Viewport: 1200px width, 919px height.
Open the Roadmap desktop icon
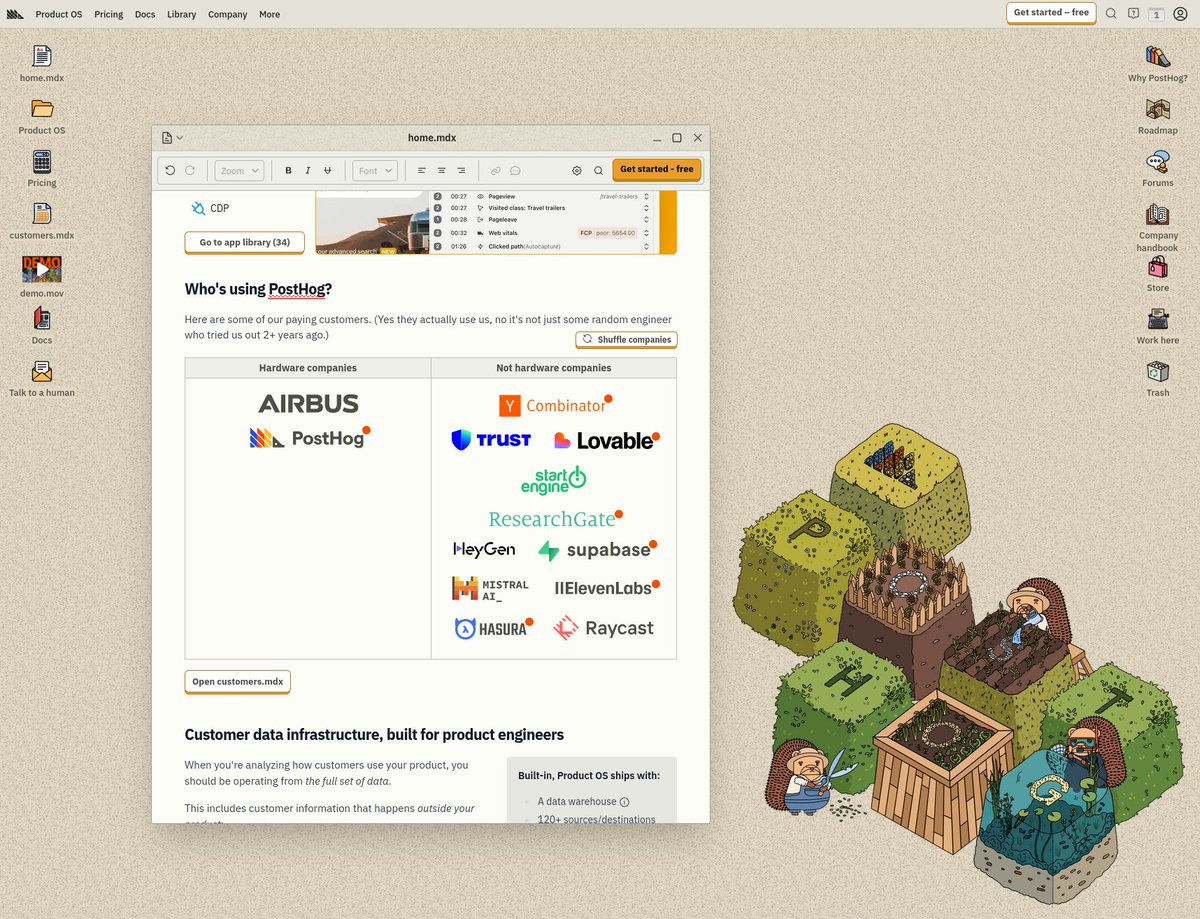[1158, 116]
